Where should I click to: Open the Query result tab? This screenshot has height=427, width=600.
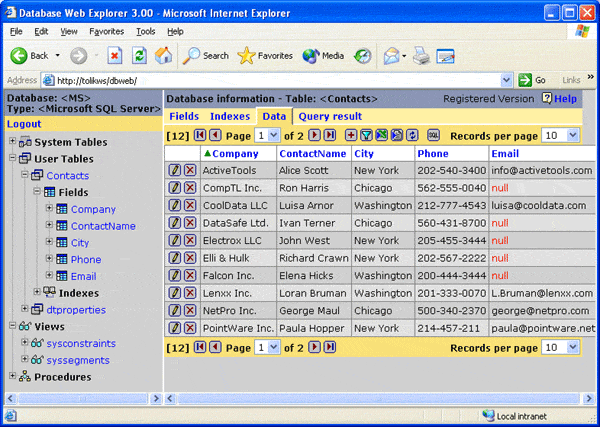tap(330, 116)
